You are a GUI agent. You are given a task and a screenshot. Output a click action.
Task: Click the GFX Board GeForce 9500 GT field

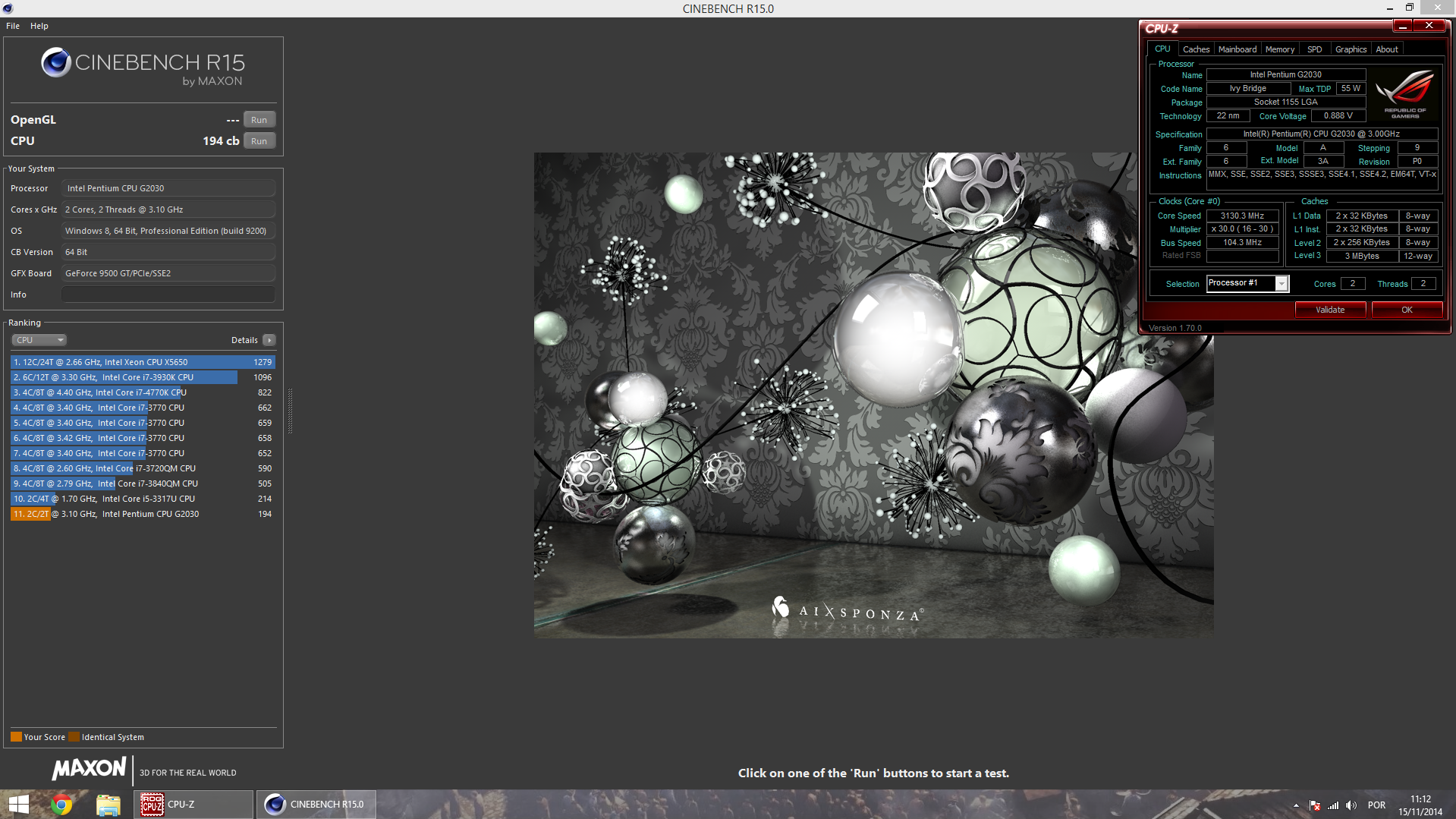[x=168, y=273]
